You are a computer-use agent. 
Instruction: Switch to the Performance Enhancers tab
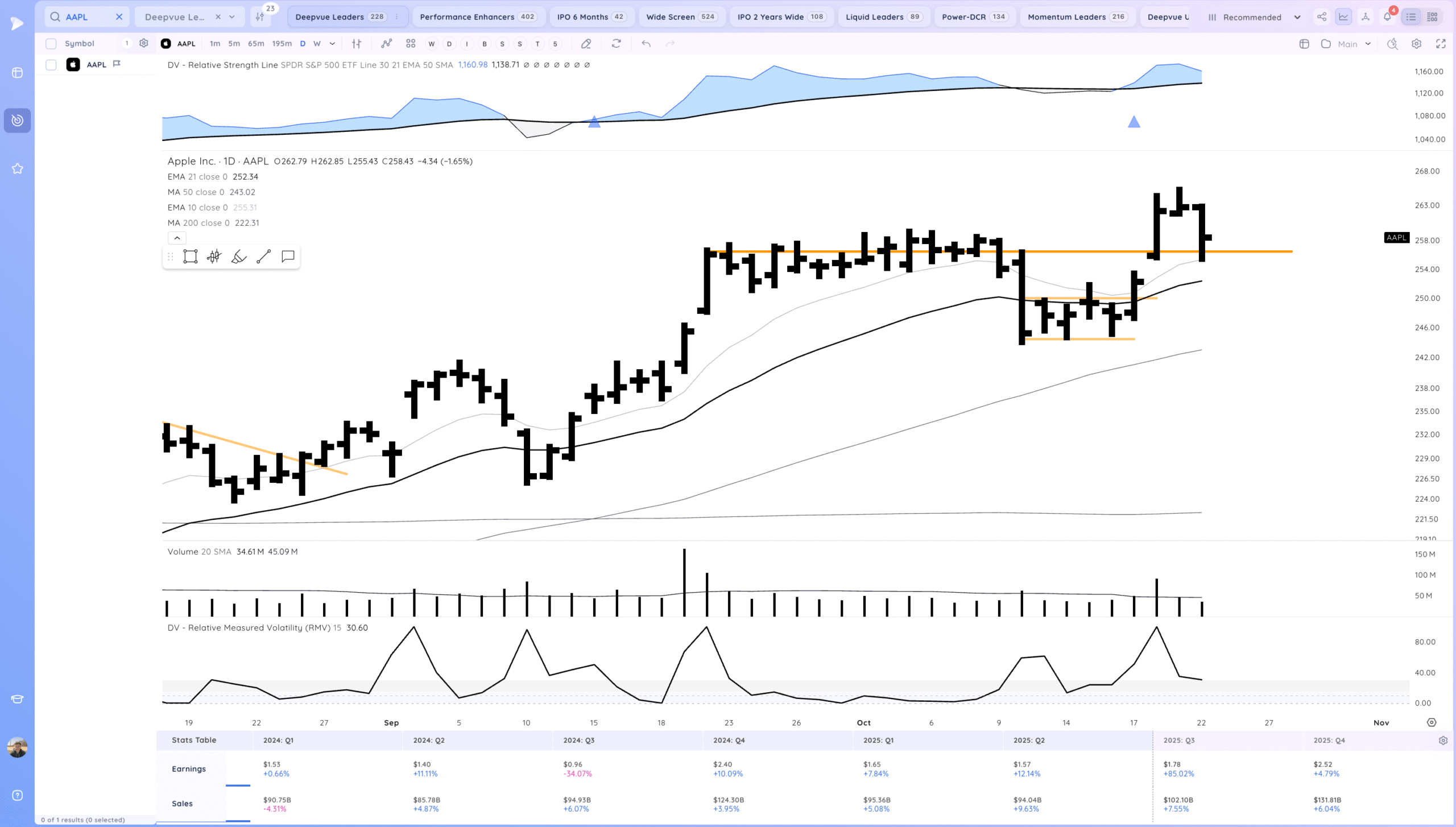coord(477,17)
